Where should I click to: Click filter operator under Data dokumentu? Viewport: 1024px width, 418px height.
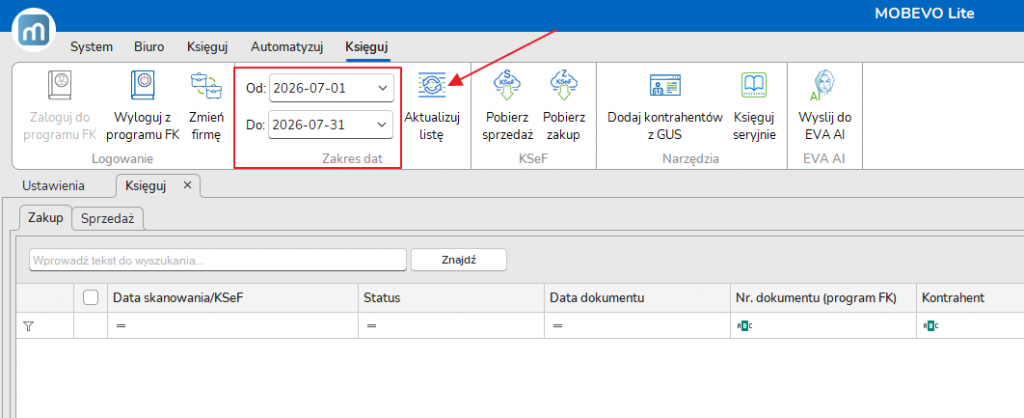[557, 325]
